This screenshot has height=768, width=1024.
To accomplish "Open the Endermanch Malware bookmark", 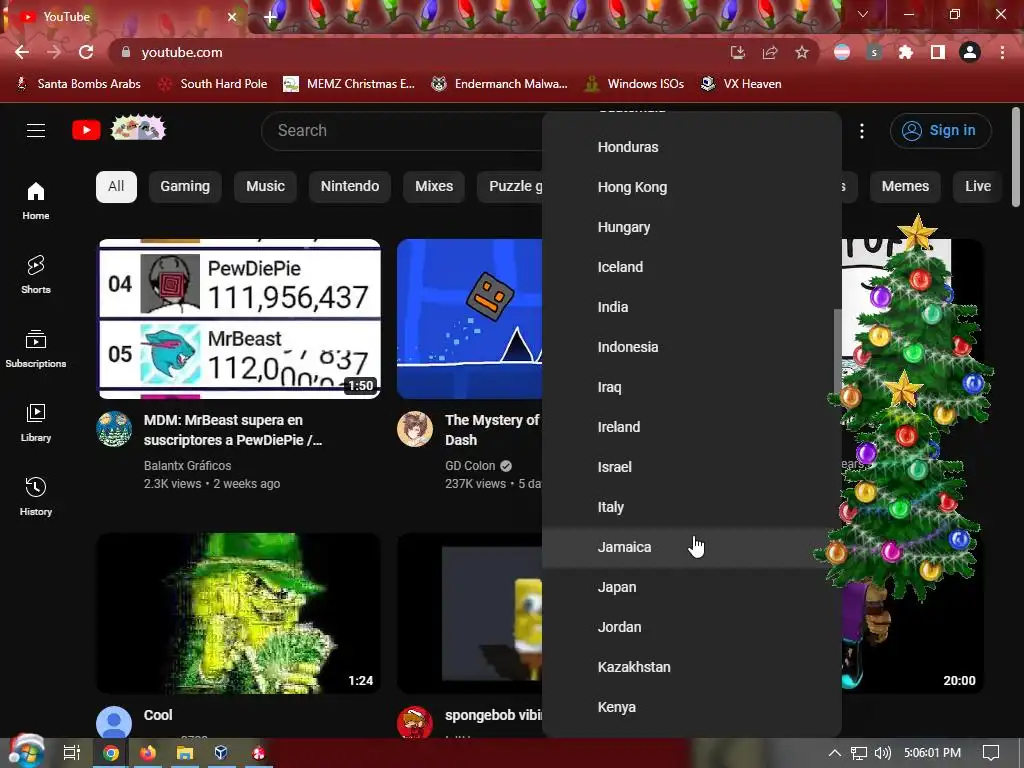I will point(500,84).
